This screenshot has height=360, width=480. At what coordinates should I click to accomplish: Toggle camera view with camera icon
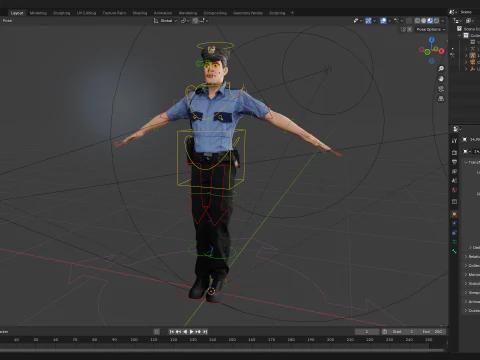[x=441, y=89]
